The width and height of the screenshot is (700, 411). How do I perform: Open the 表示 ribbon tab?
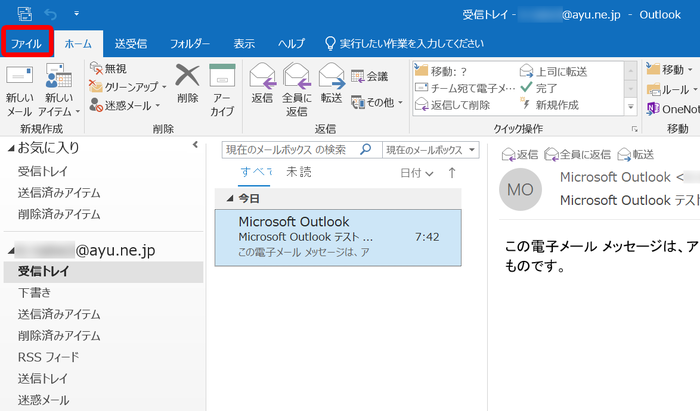click(244, 44)
